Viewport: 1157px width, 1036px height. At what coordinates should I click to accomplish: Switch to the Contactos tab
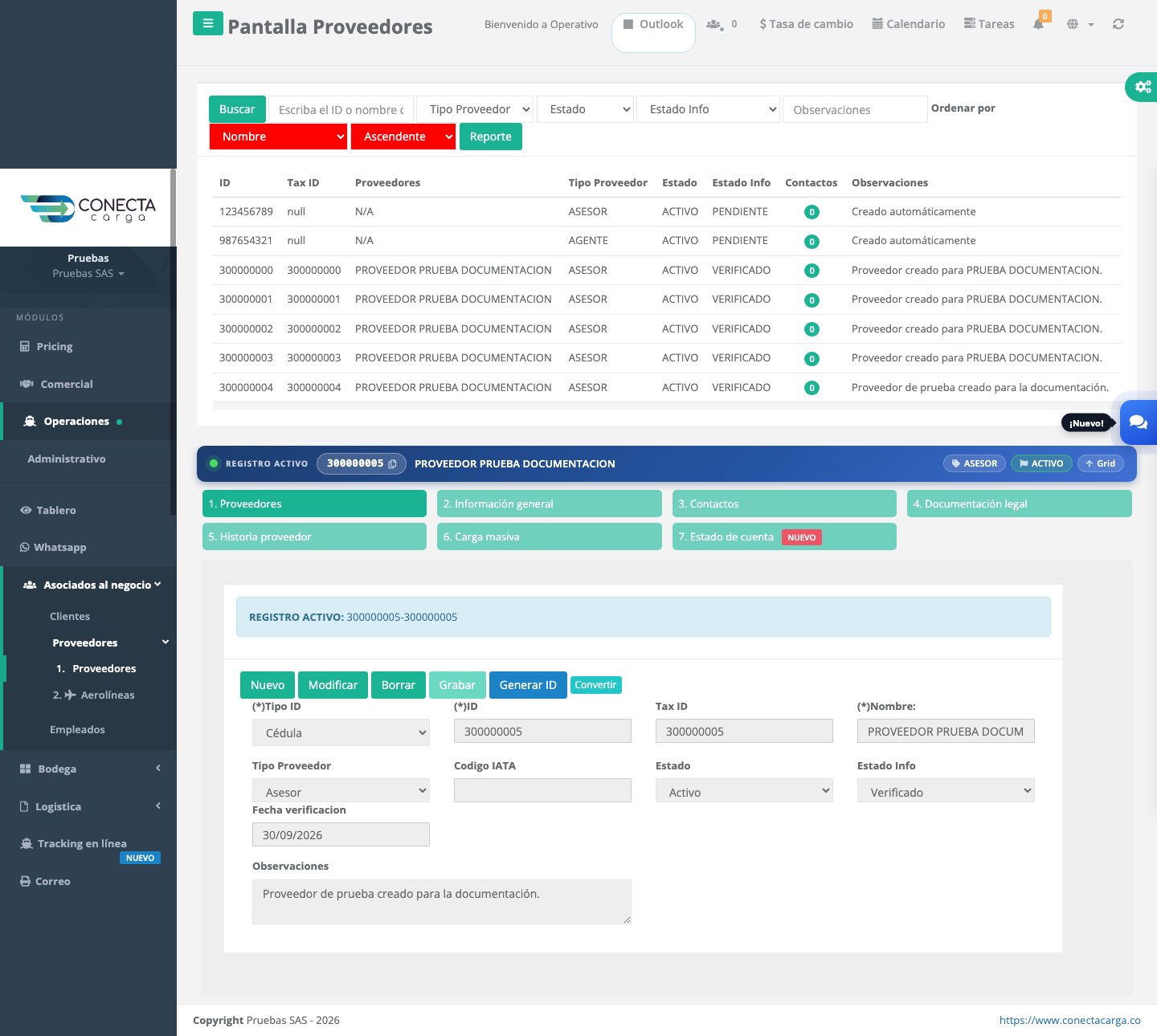click(x=784, y=504)
